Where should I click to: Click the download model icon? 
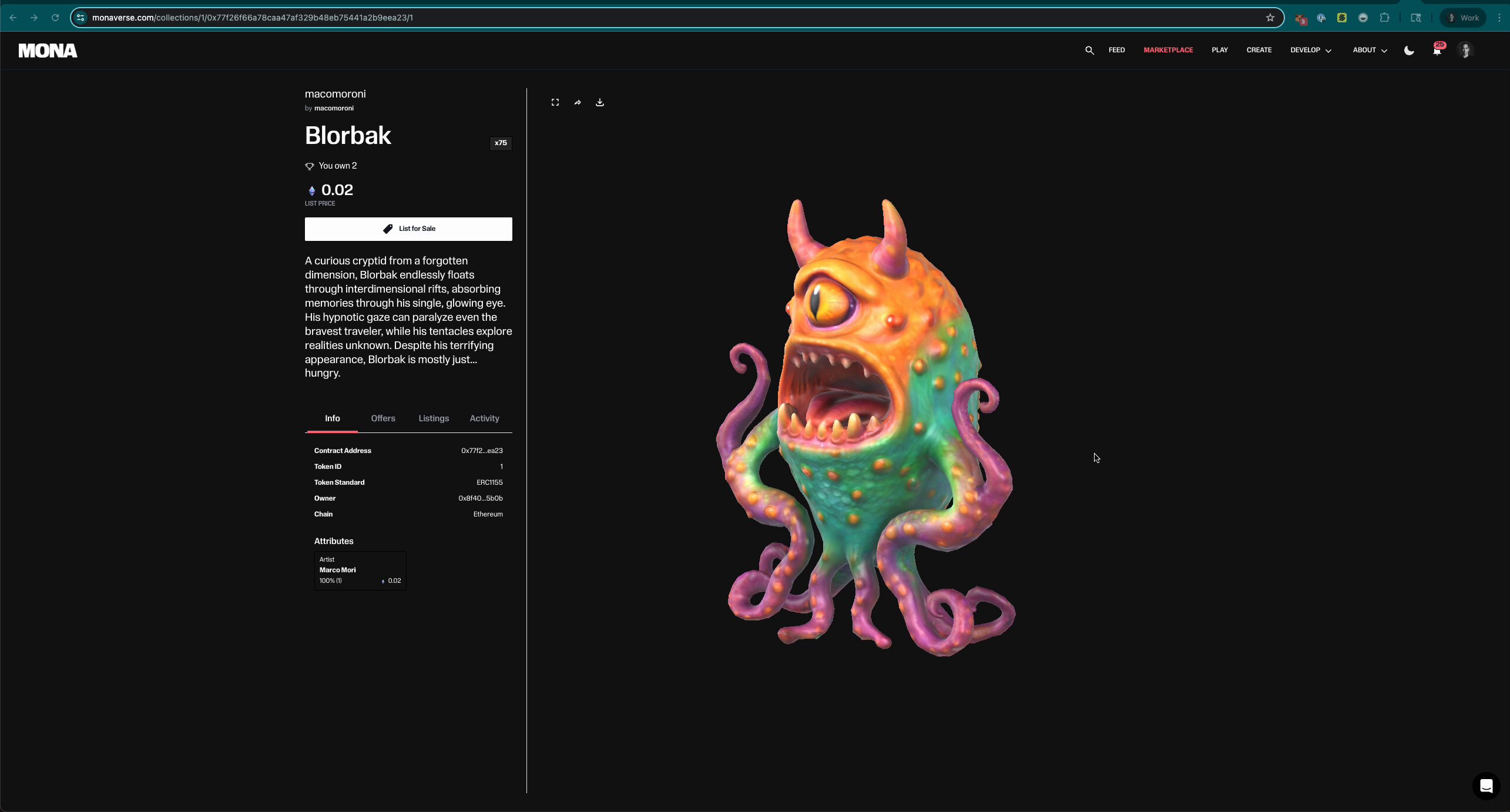(599, 102)
